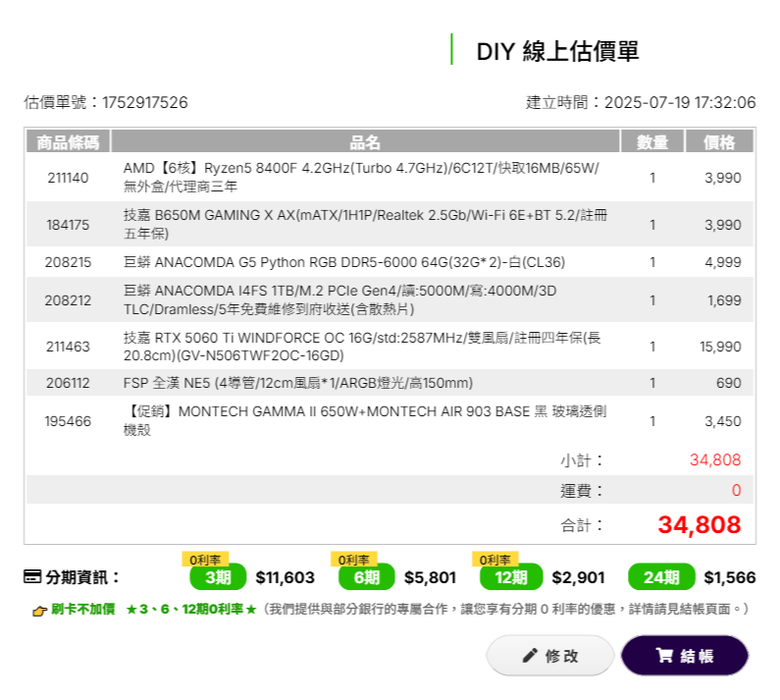Click the 價格 column header

(x=719, y=142)
